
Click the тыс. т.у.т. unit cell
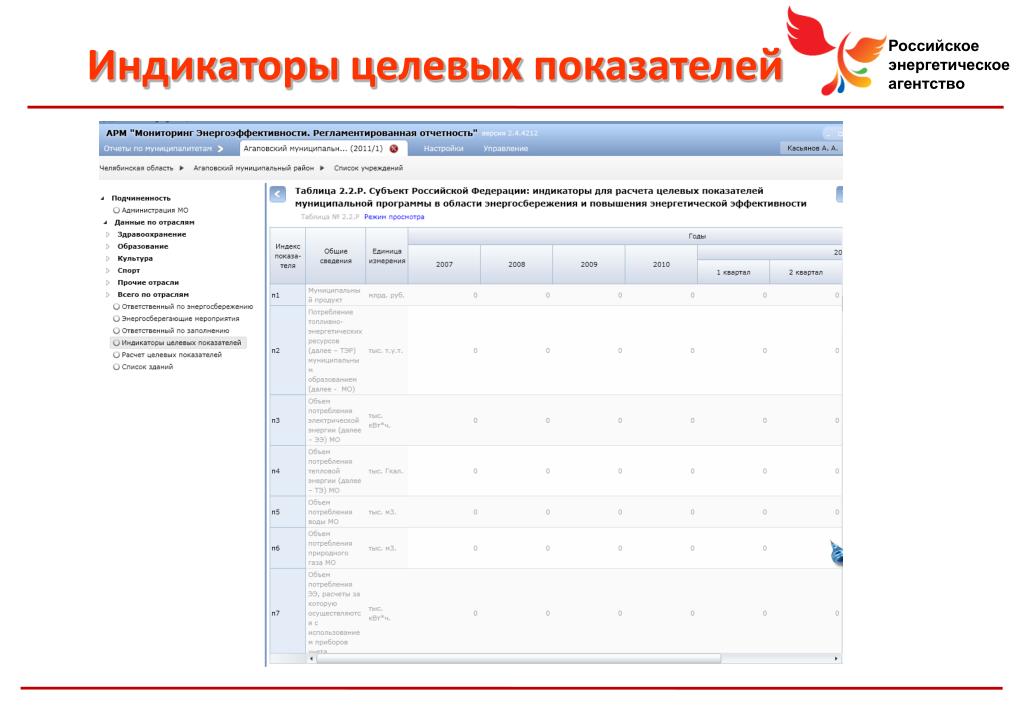pyautogui.click(x=387, y=351)
